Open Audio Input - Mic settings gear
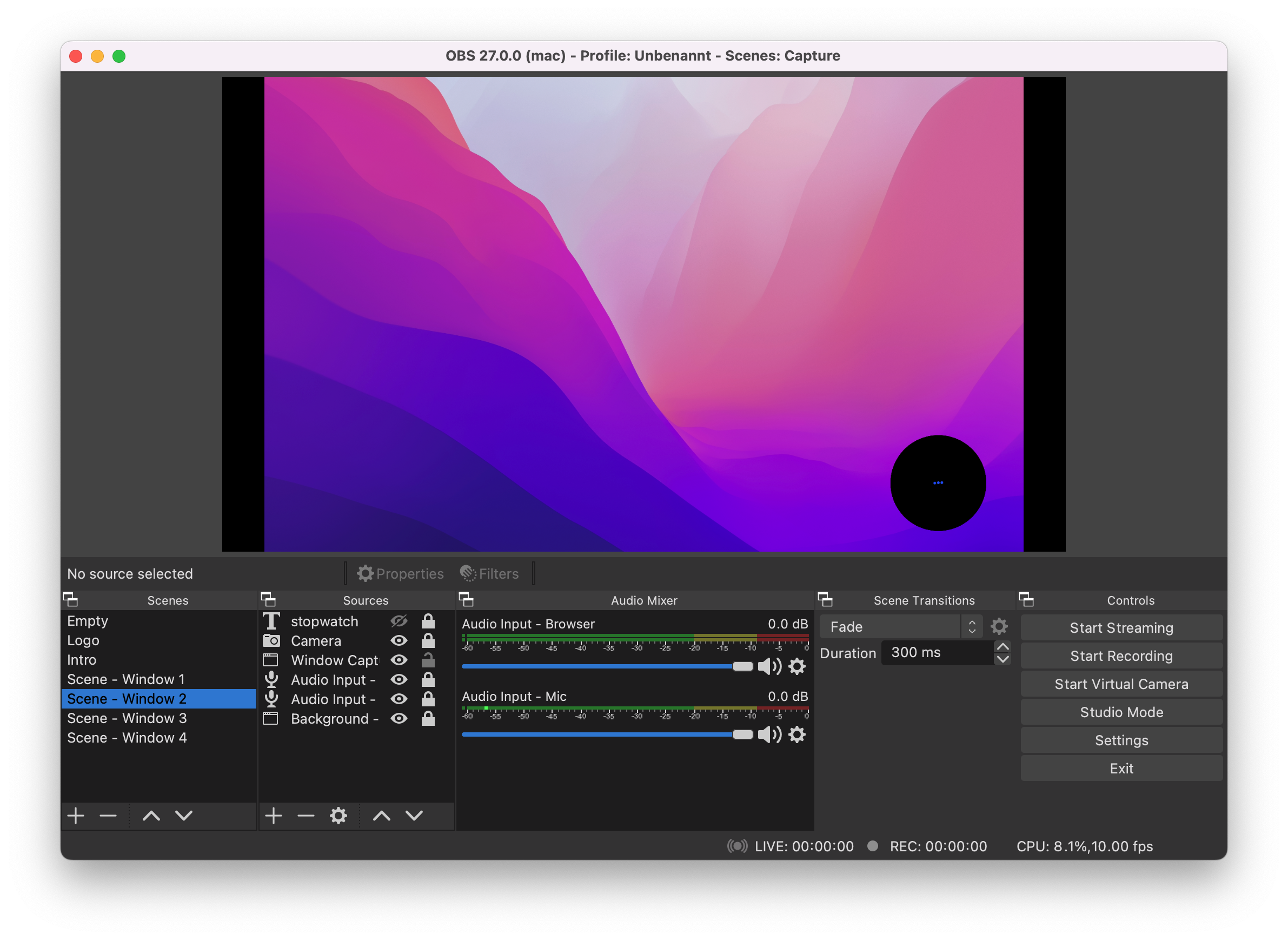Image resolution: width=1288 pixels, height=940 pixels. pos(797,734)
